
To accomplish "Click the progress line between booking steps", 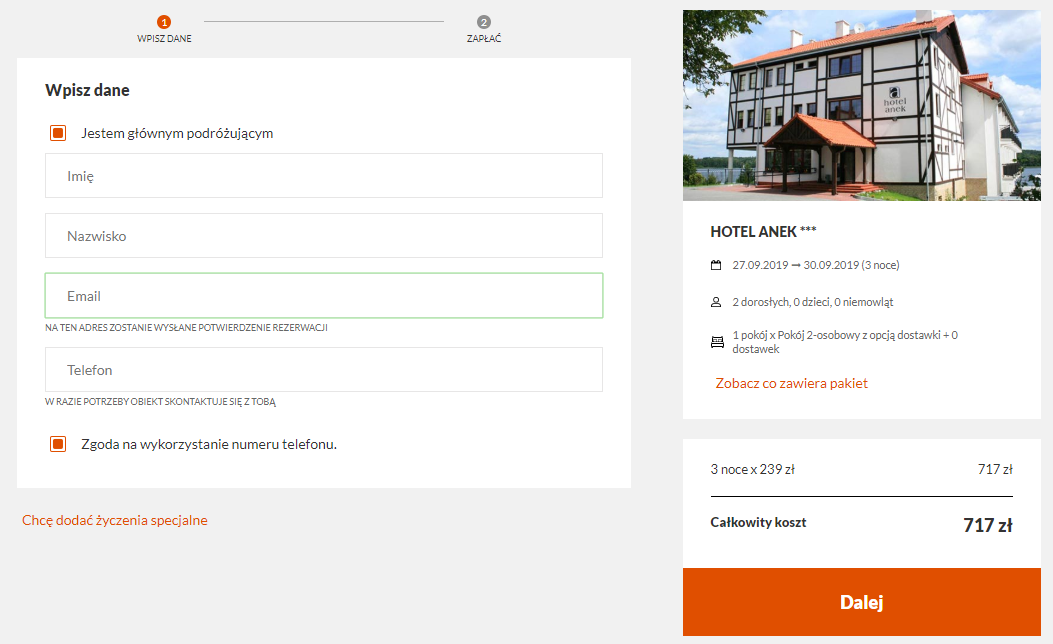I will click(324, 21).
